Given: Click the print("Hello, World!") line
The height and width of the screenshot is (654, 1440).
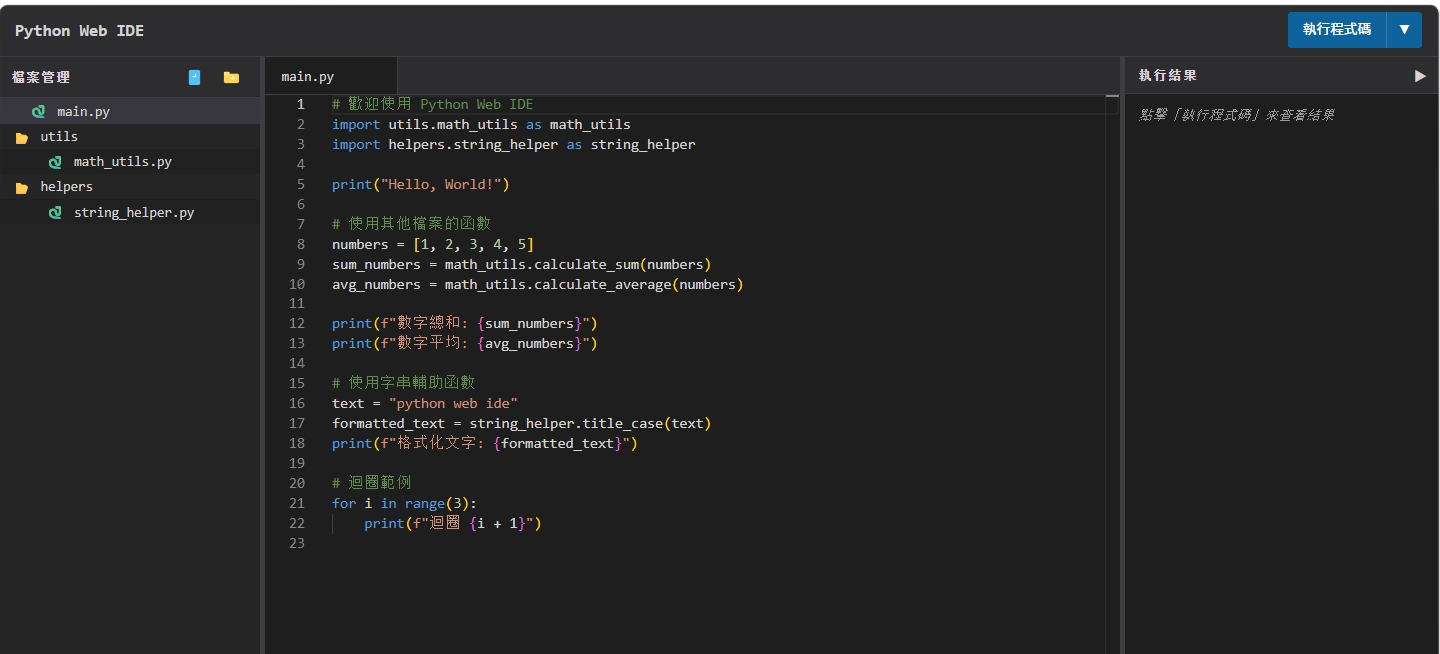Looking at the screenshot, I should click(421, 184).
